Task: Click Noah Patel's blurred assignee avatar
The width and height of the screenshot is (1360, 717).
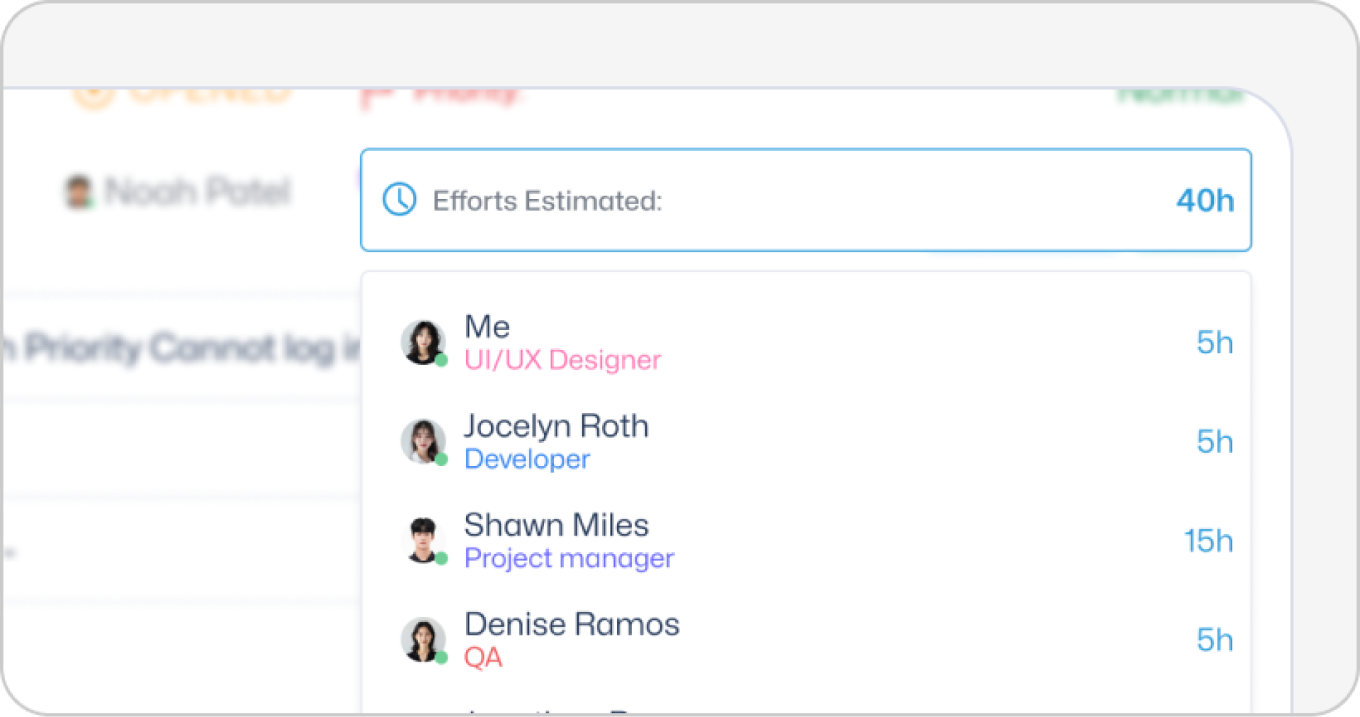Action: pos(79,191)
